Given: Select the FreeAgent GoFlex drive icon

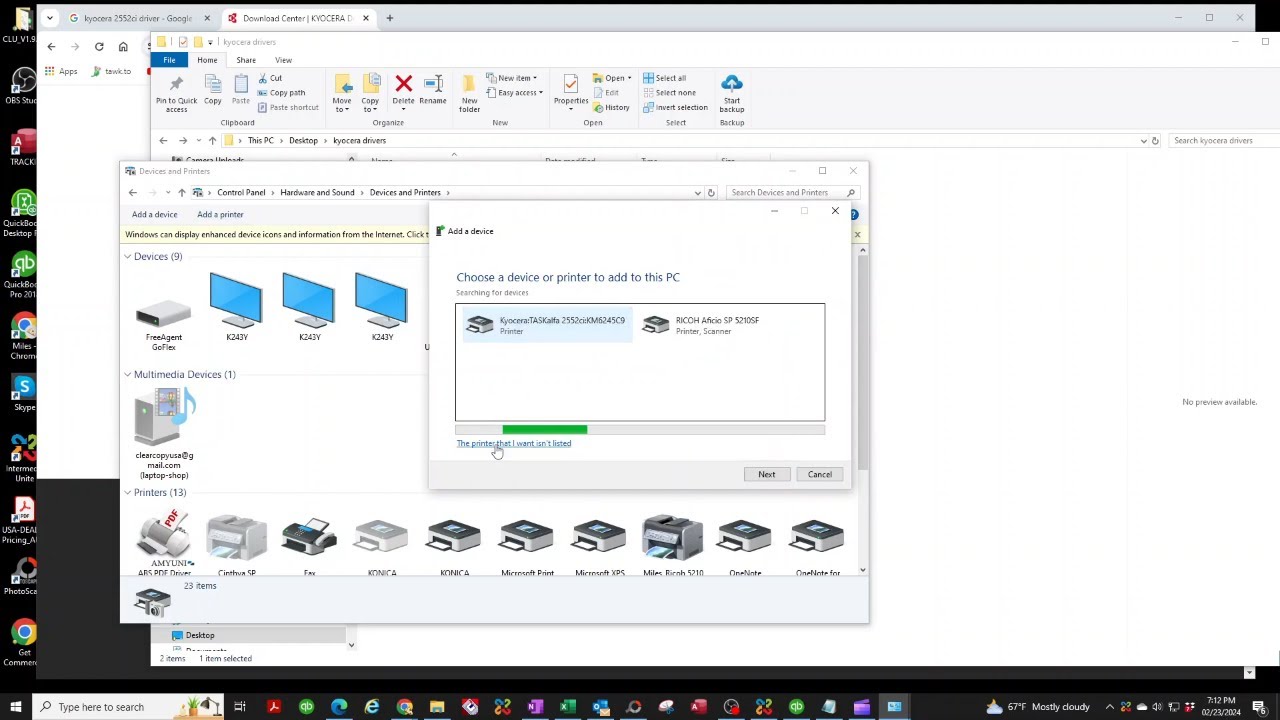Looking at the screenshot, I should (x=164, y=313).
